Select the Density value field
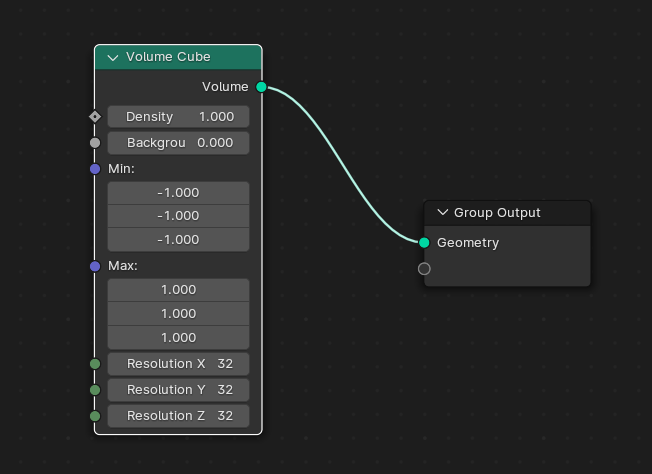The width and height of the screenshot is (652, 474). (178, 117)
